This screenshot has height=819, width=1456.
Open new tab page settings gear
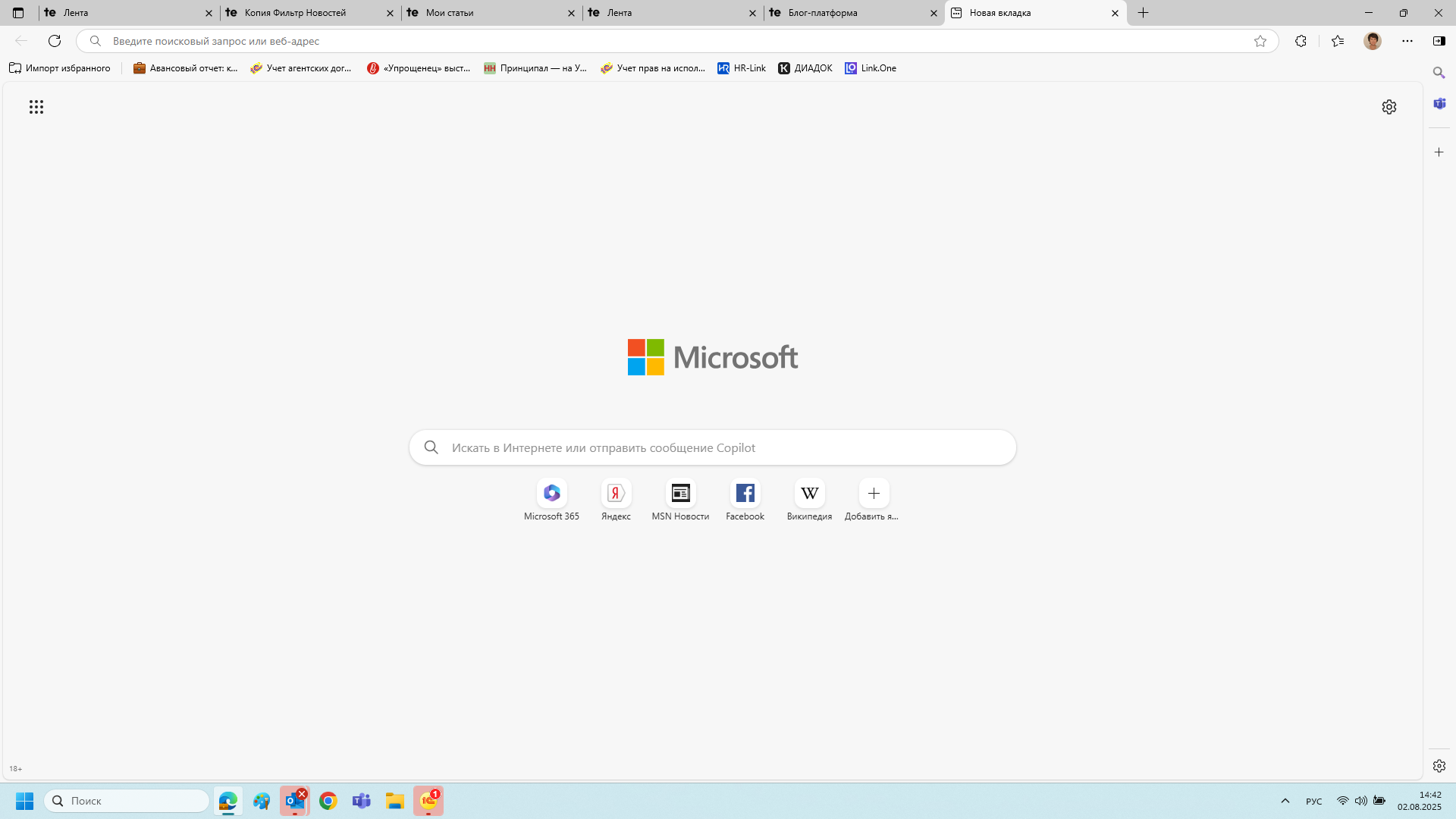pyautogui.click(x=1389, y=107)
